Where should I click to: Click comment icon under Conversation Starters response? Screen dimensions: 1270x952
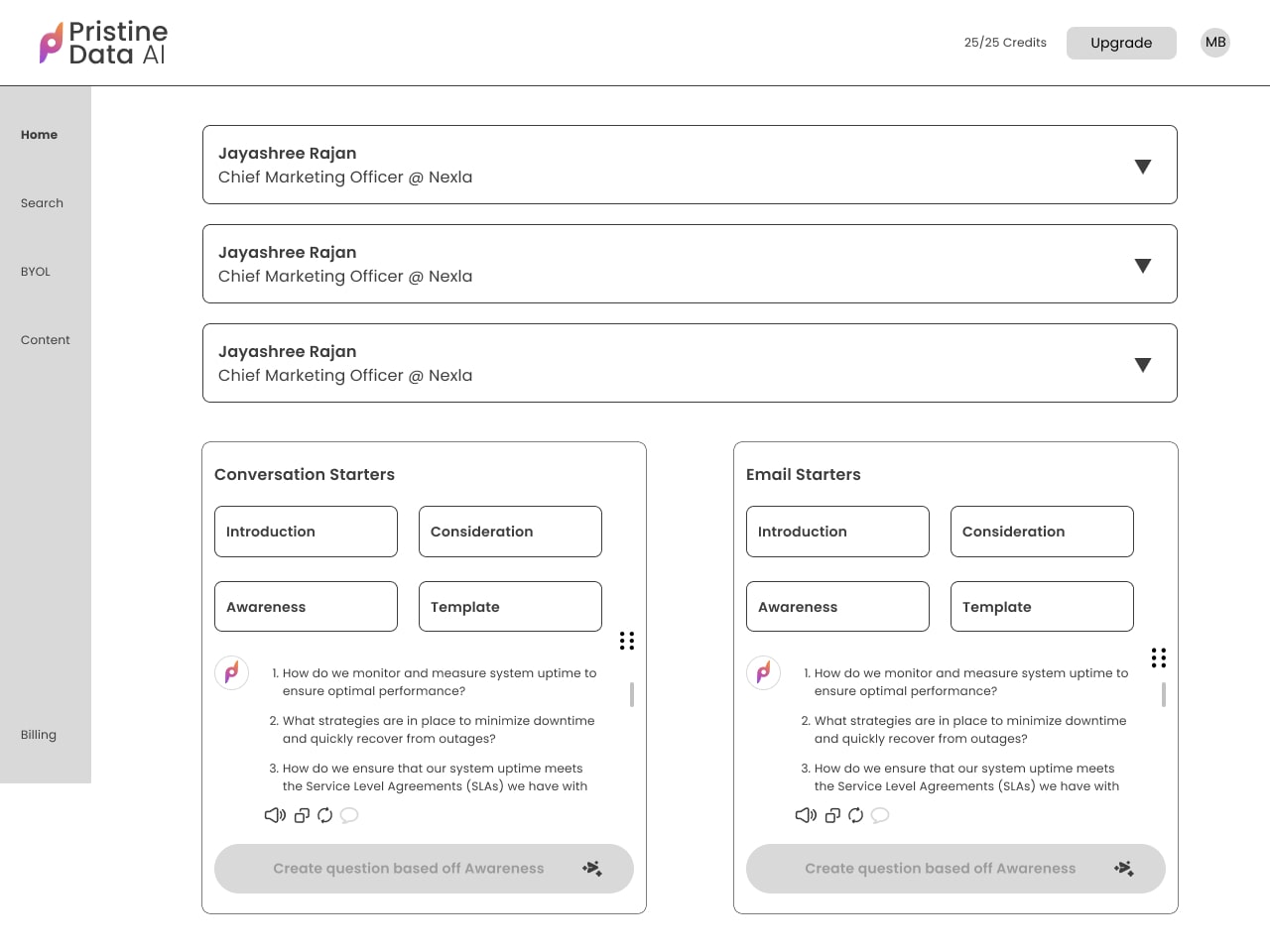point(349,815)
